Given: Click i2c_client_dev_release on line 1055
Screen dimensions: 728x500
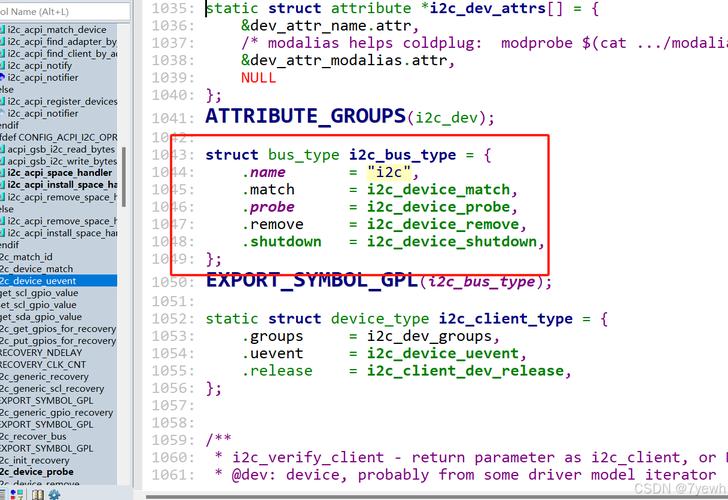Looking at the screenshot, I should 466,371.
